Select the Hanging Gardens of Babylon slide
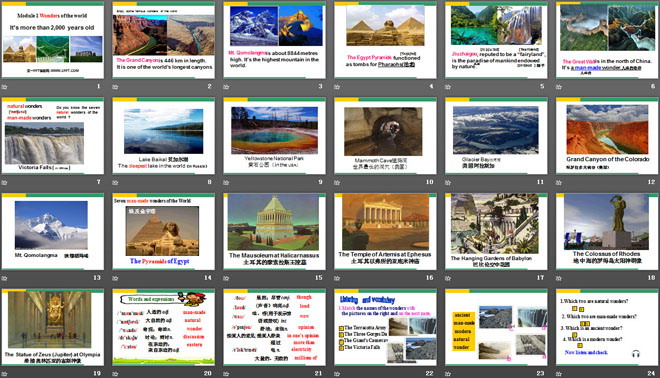Screen dimensions: 660x378 [496, 231]
